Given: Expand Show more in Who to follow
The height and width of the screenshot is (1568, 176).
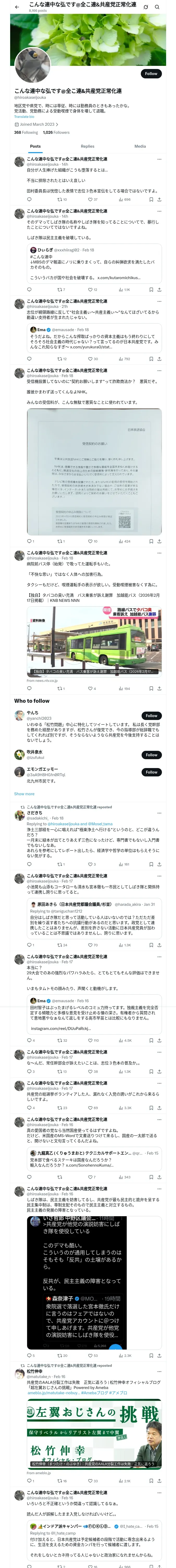Looking at the screenshot, I should 24,794.
